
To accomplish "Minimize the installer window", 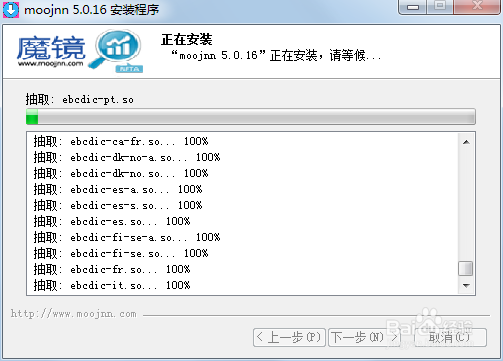I will [x=413, y=6].
